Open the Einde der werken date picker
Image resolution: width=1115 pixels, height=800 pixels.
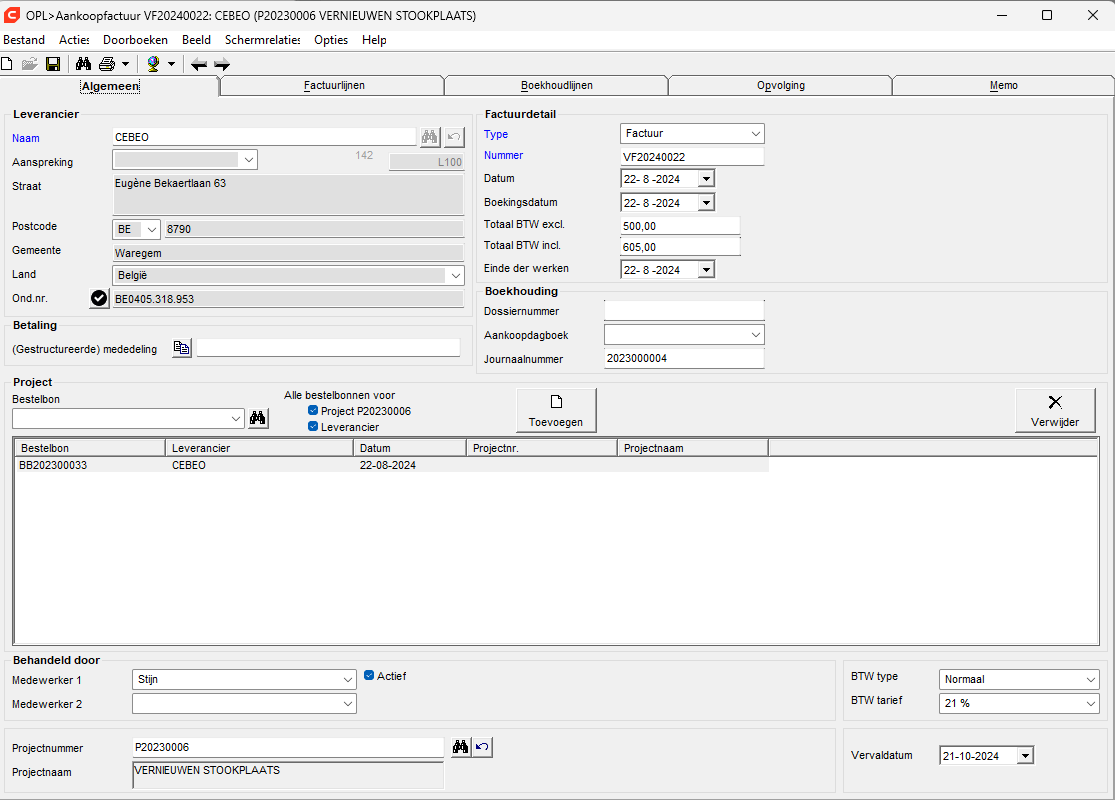pos(706,270)
